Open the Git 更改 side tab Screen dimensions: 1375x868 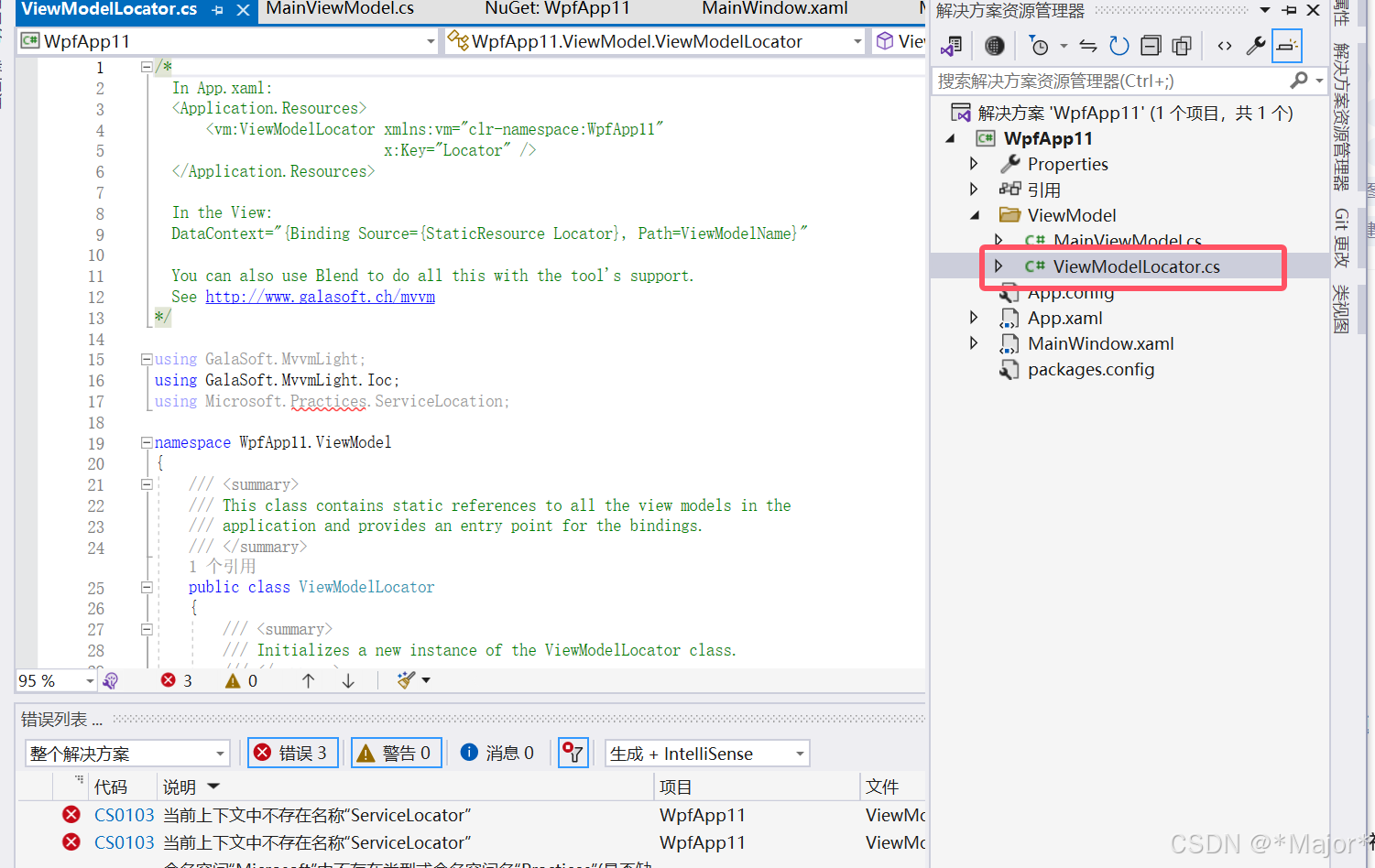pyautogui.click(x=1341, y=238)
